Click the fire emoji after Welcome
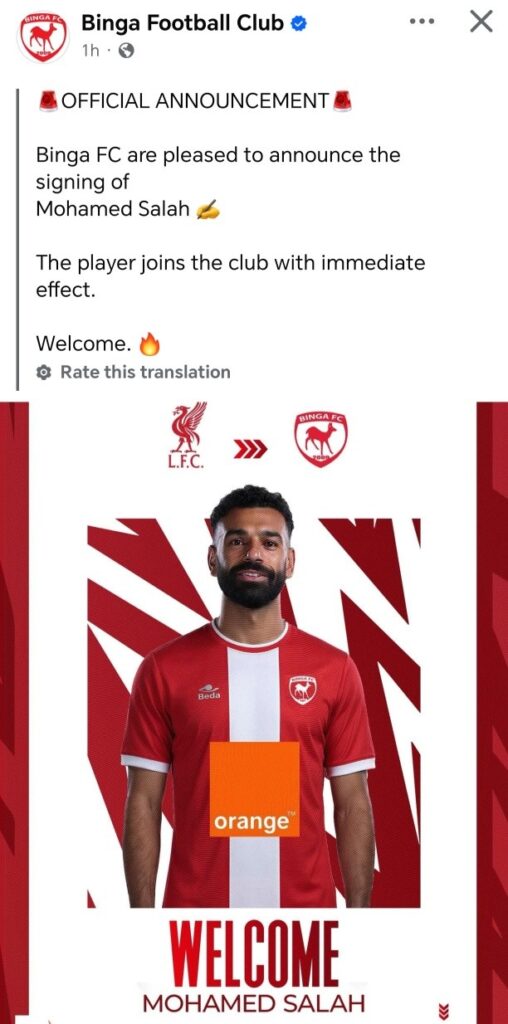Viewport: 508px width, 1024px height. (150, 344)
